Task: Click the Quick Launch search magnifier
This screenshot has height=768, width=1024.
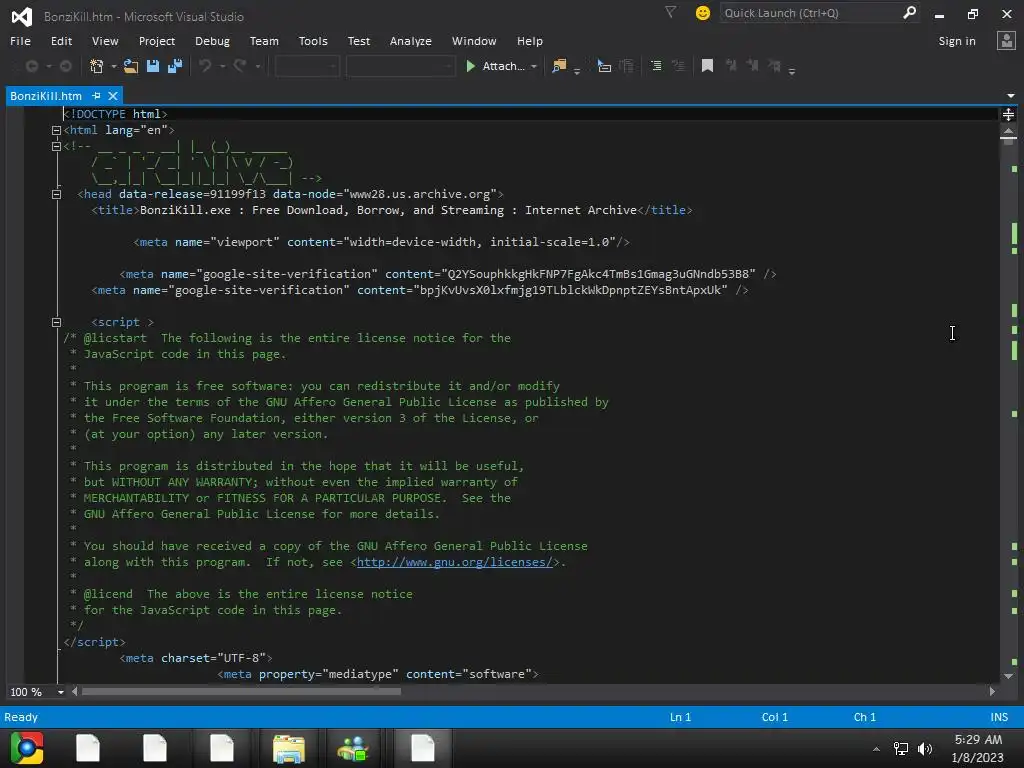Action: click(909, 13)
